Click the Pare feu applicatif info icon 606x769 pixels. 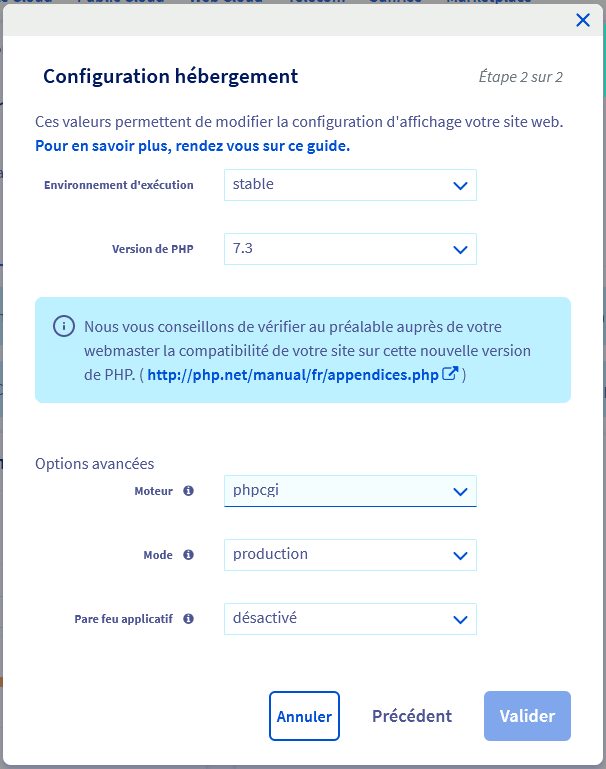[x=189, y=619]
